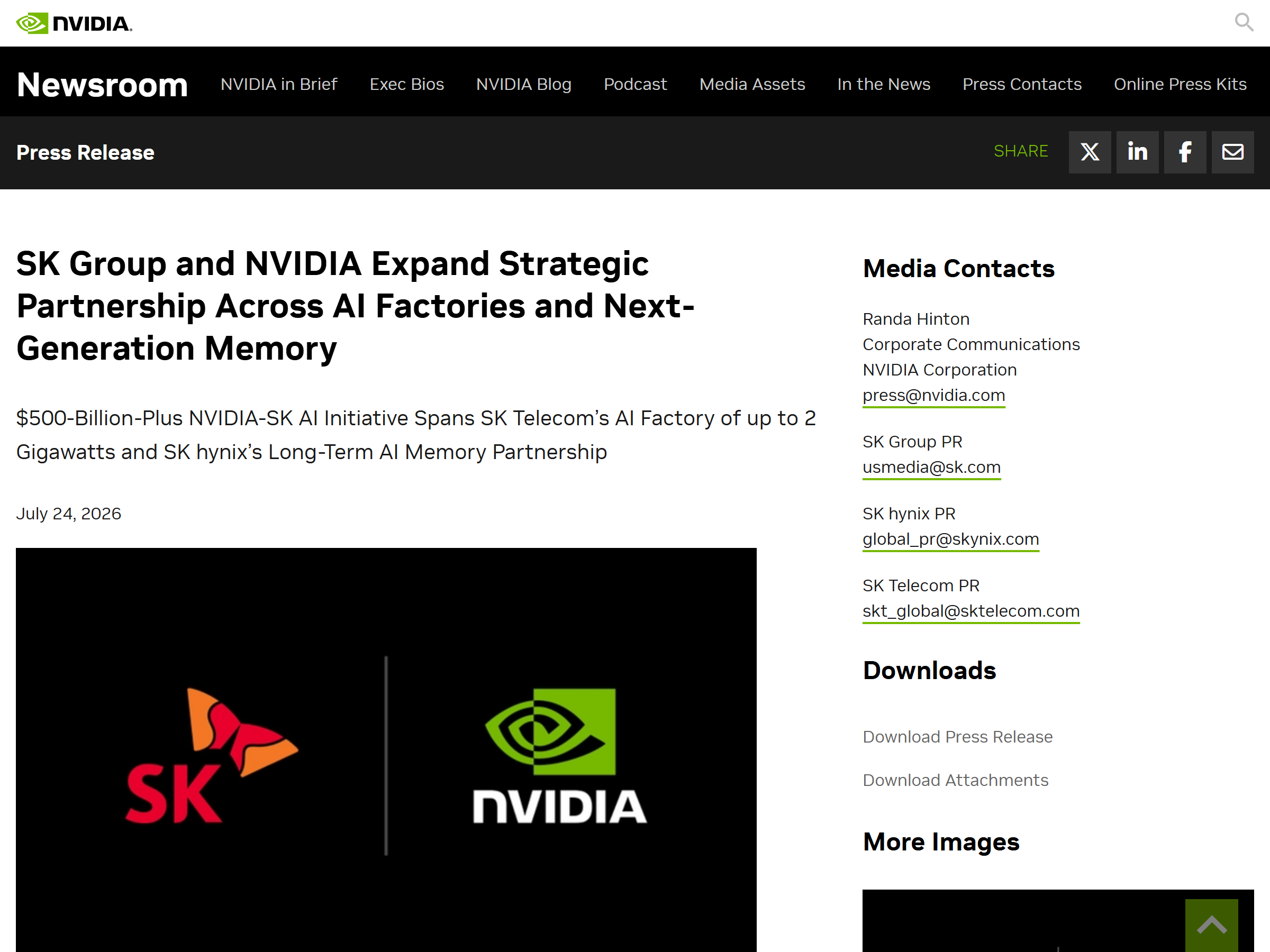Screen dimensions: 1270x952
Task: Navigate to NVIDIA Blog
Action: tap(524, 84)
